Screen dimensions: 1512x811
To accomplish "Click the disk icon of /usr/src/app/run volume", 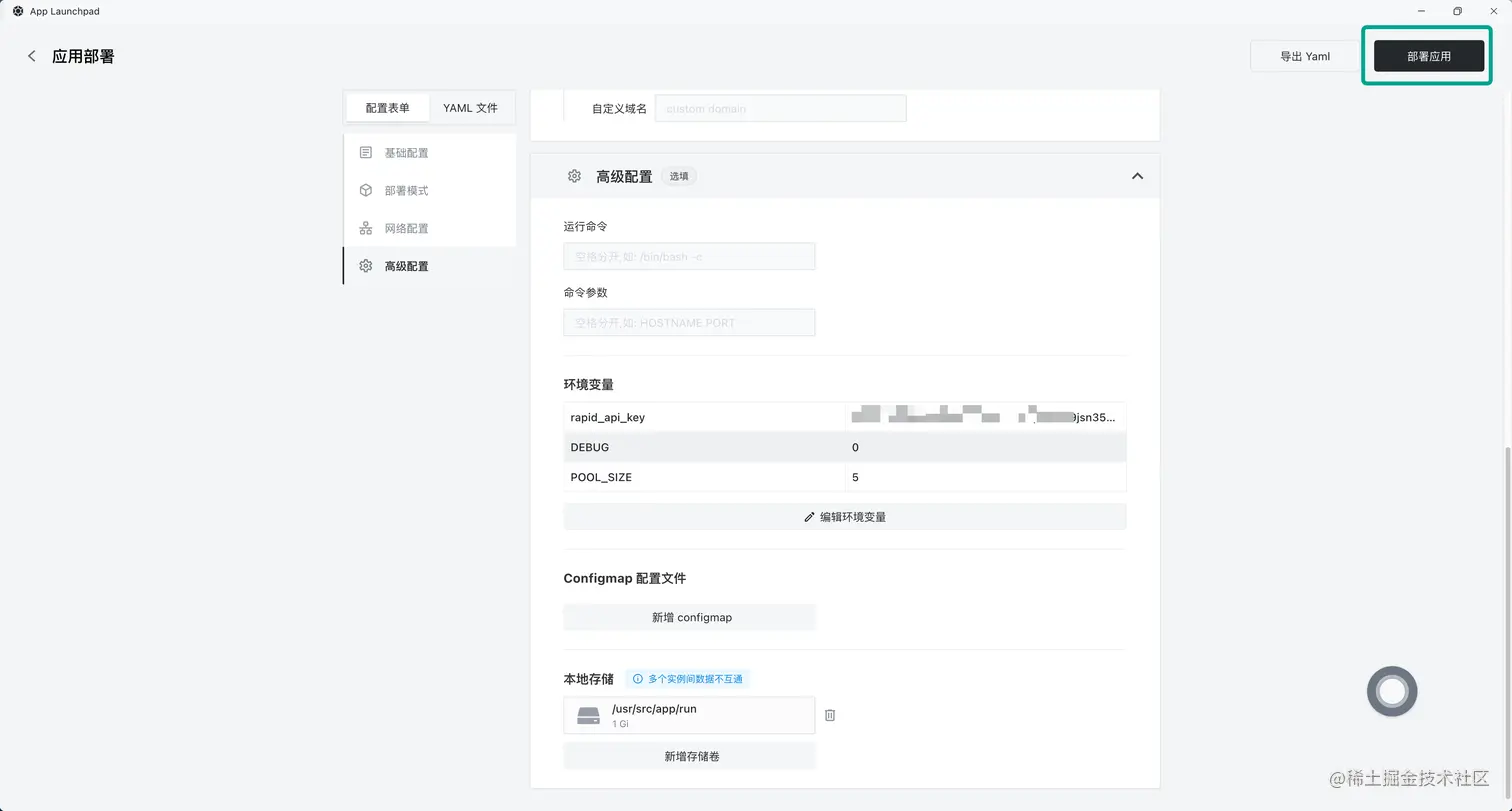I will (589, 716).
